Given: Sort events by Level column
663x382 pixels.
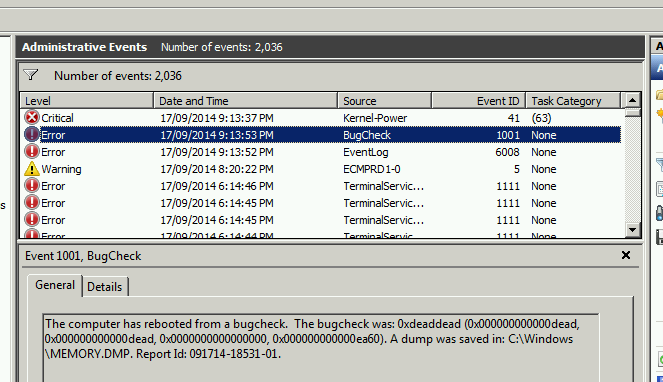Looking at the screenshot, I should 87,101.
